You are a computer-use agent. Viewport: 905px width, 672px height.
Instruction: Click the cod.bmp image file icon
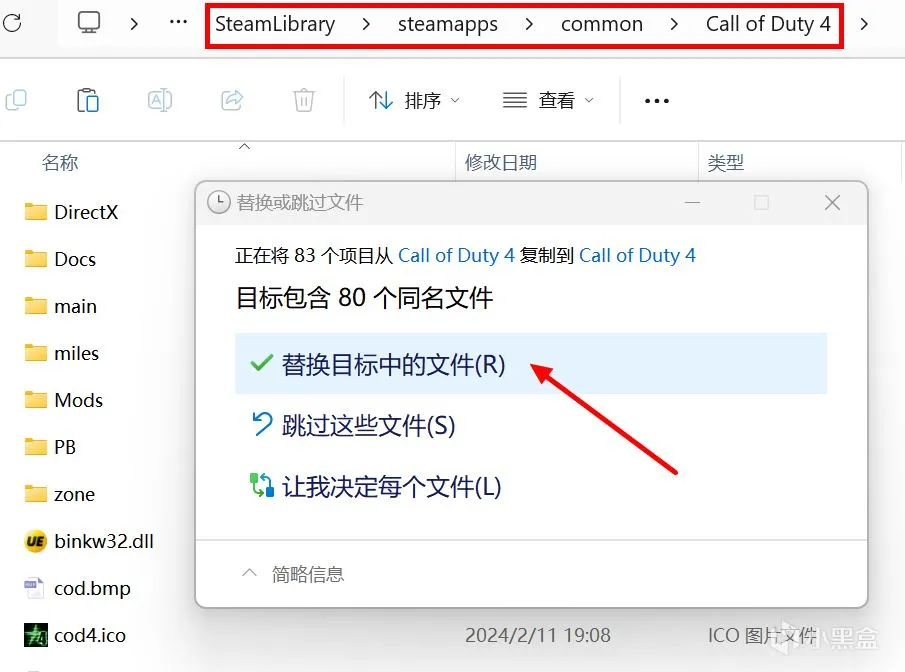pos(33,588)
